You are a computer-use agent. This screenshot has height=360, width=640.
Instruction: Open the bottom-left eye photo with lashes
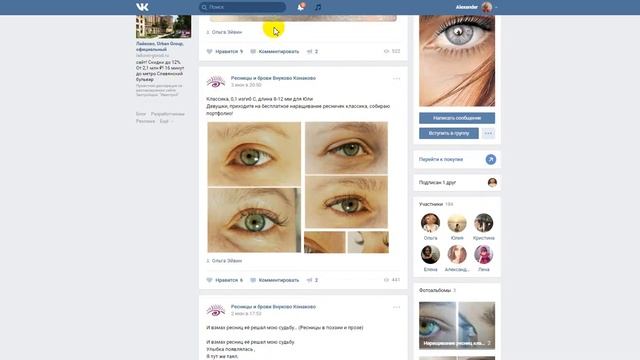point(254,220)
